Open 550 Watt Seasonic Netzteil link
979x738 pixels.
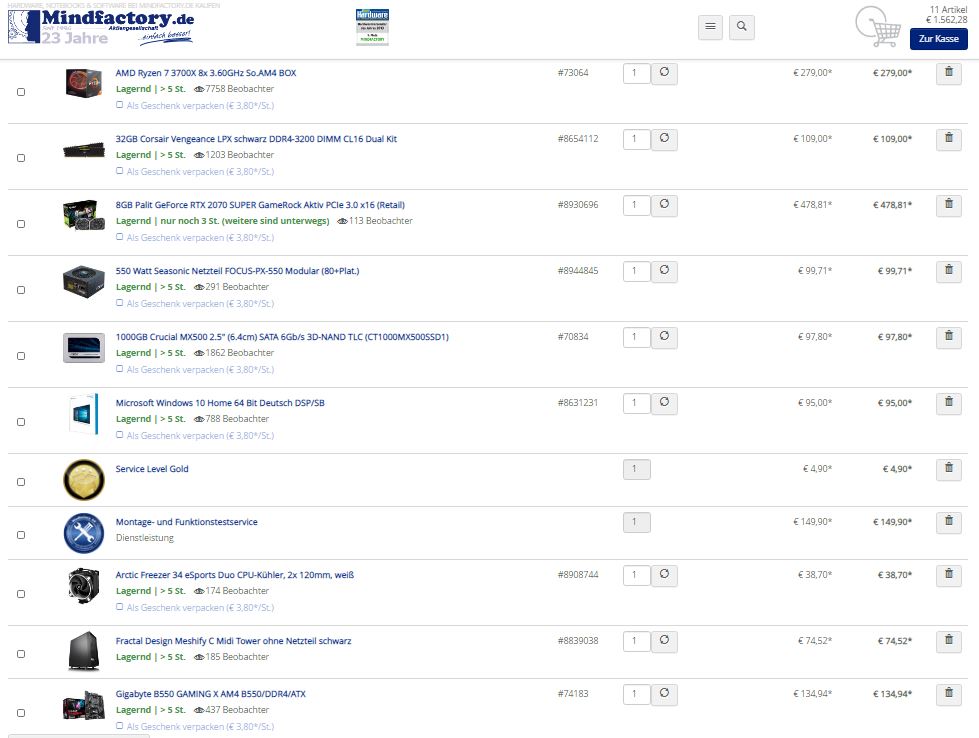click(237, 271)
